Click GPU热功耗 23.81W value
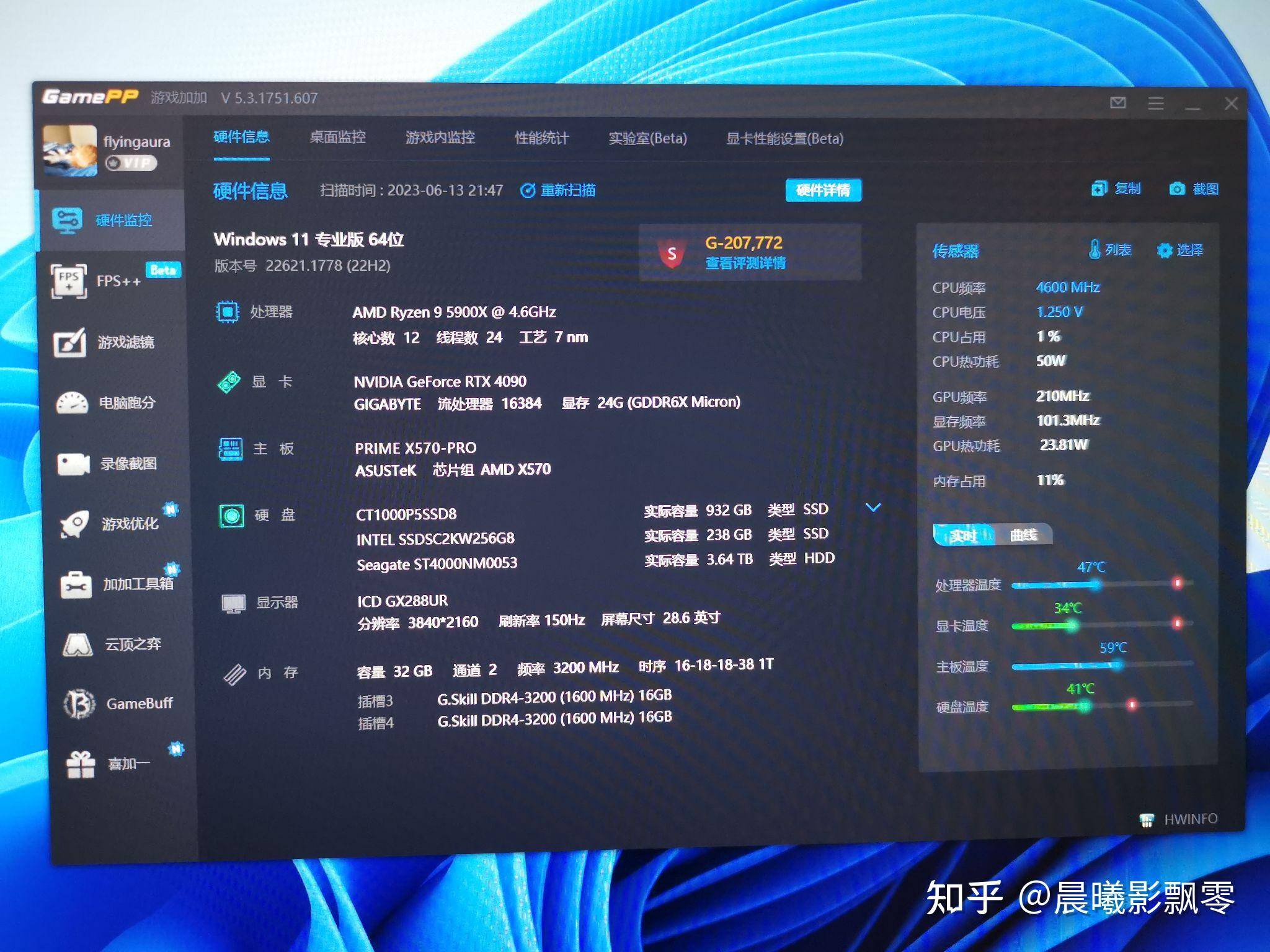Screen dimensions: 1270x952 click(x=1064, y=444)
